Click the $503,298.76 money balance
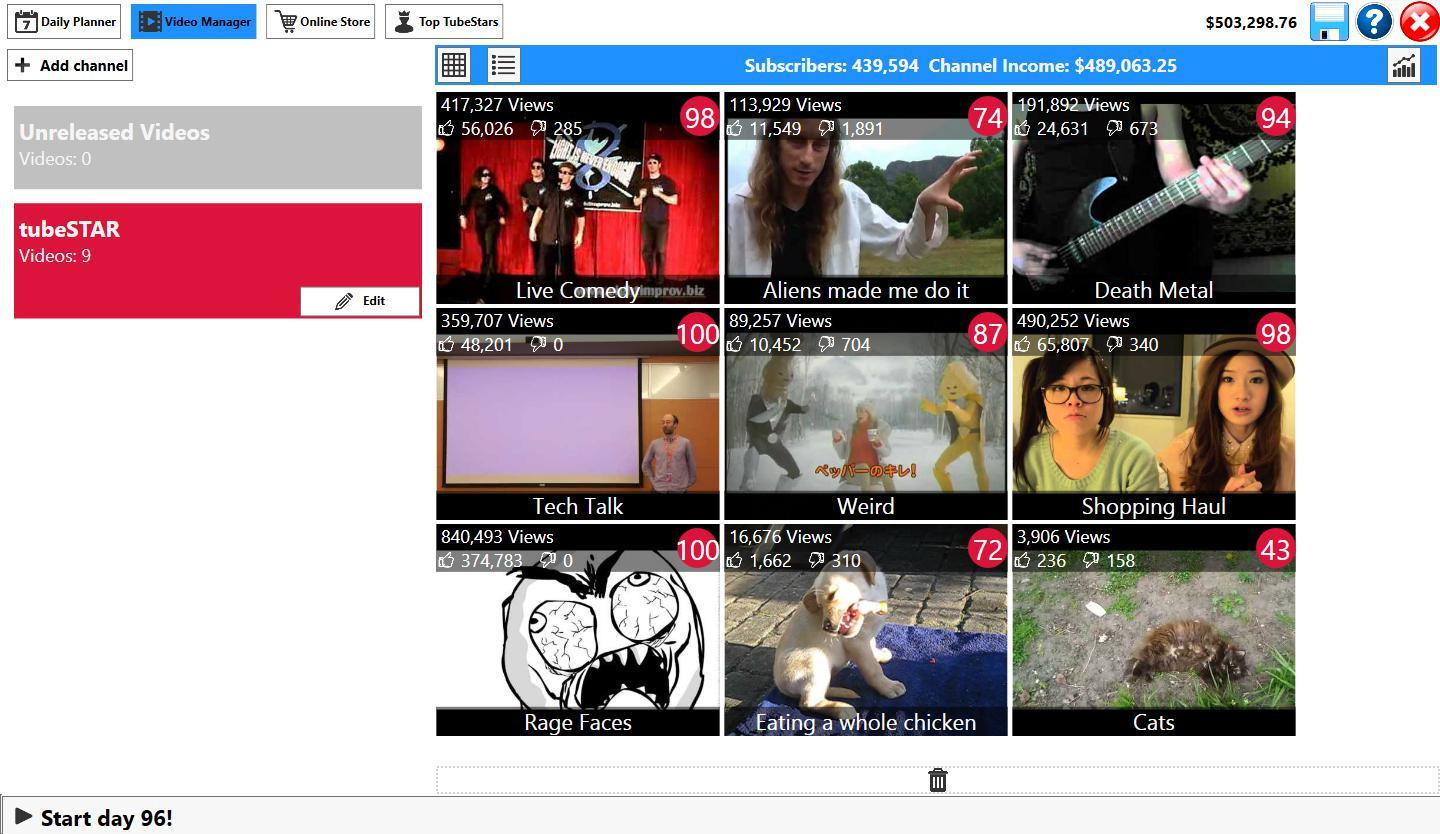This screenshot has width=1440, height=834. point(1251,22)
